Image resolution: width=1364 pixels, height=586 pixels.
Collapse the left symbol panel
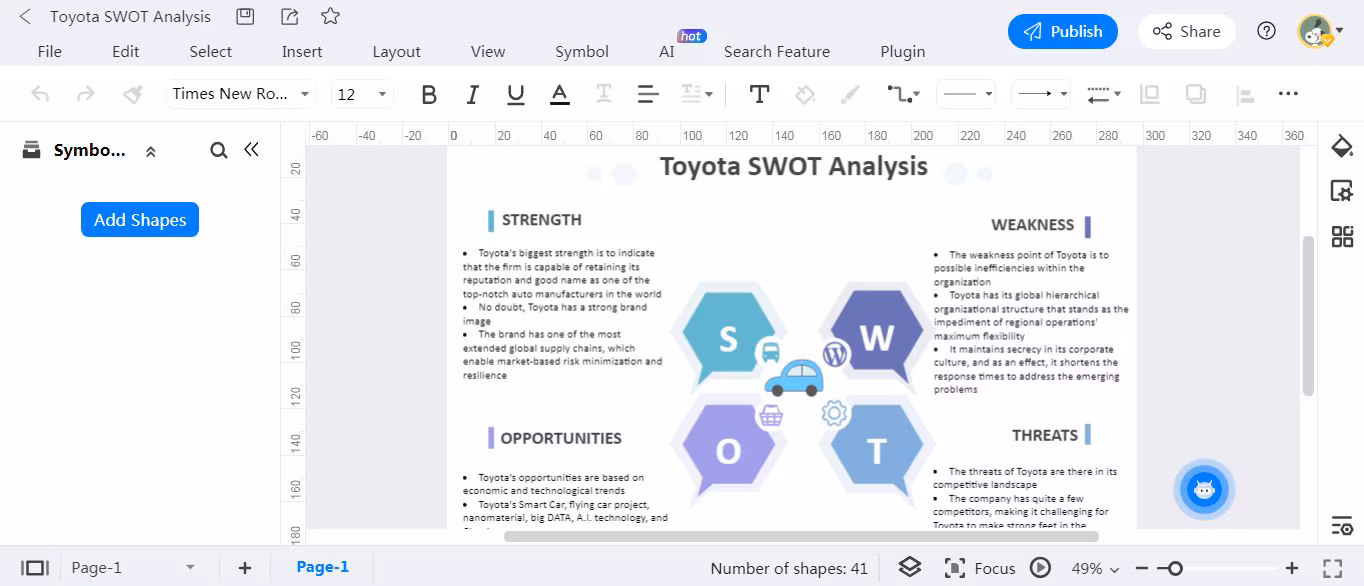tap(251, 149)
